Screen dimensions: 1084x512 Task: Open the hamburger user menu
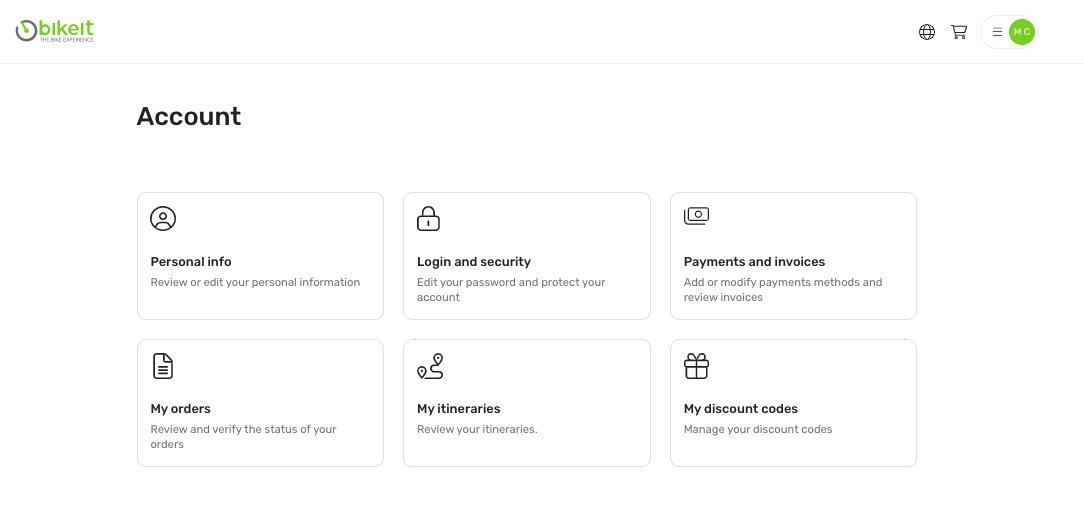point(997,32)
